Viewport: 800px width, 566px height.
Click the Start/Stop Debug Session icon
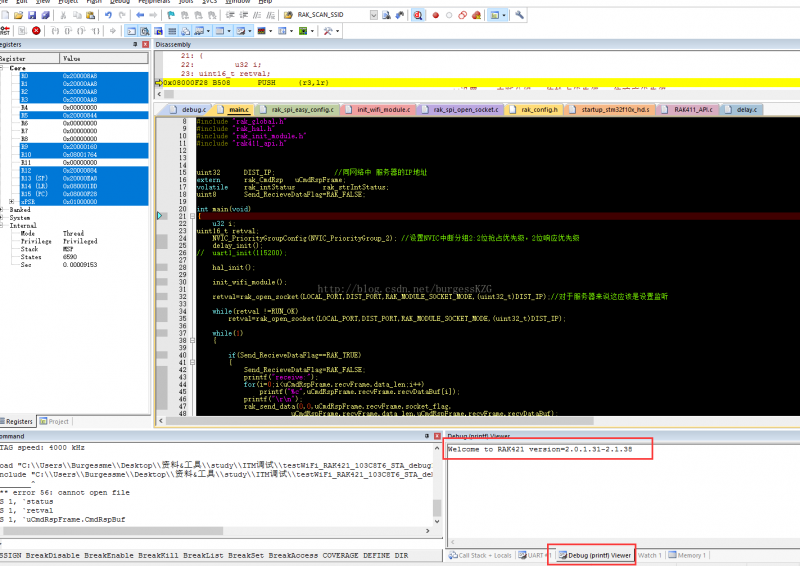coord(419,15)
